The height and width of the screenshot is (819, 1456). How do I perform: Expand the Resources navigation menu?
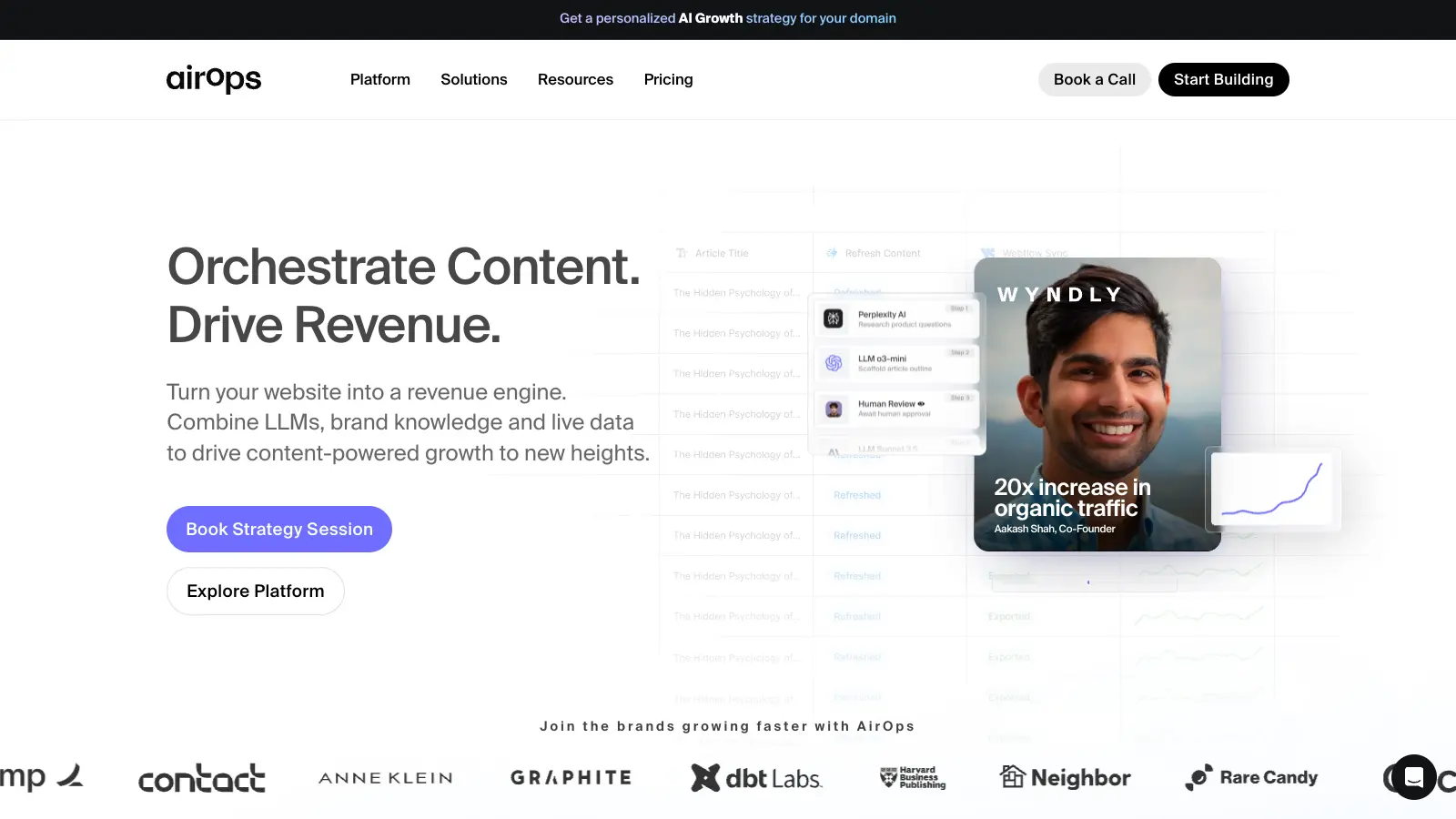(x=575, y=79)
